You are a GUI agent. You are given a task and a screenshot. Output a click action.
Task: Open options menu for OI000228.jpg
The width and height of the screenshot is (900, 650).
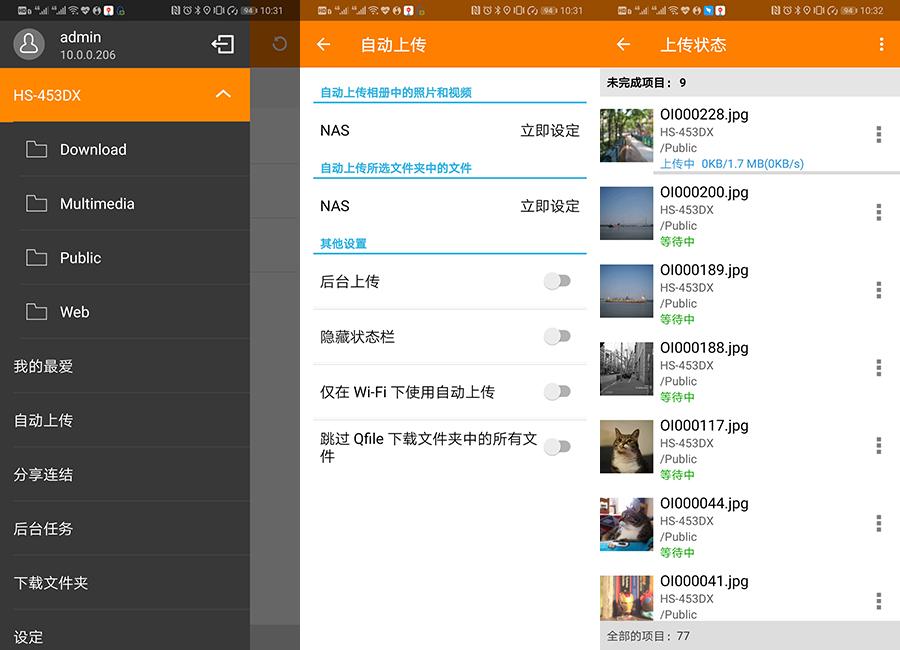(x=878, y=135)
